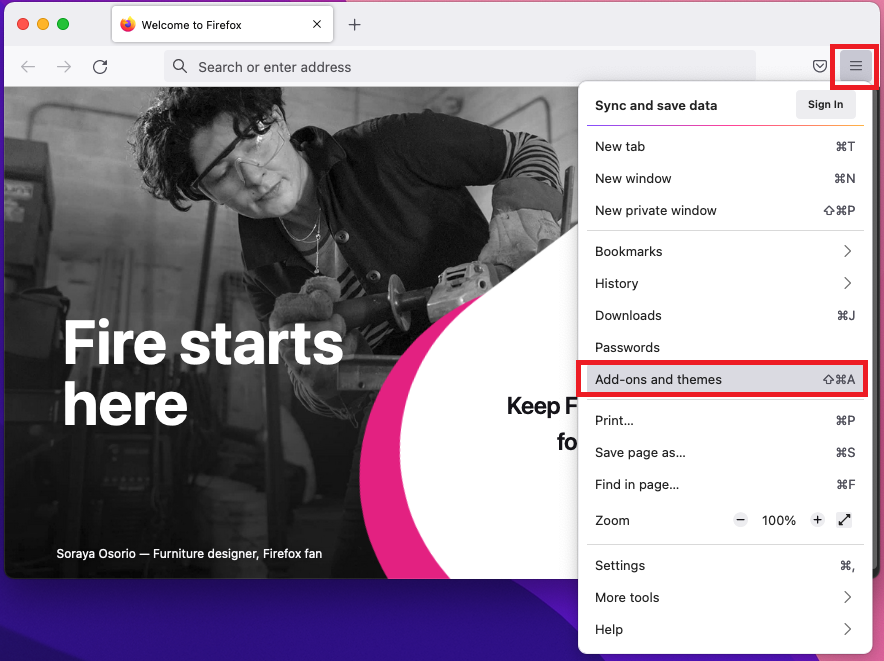Choose New window menu item
The image size is (884, 661).
pyautogui.click(x=725, y=179)
